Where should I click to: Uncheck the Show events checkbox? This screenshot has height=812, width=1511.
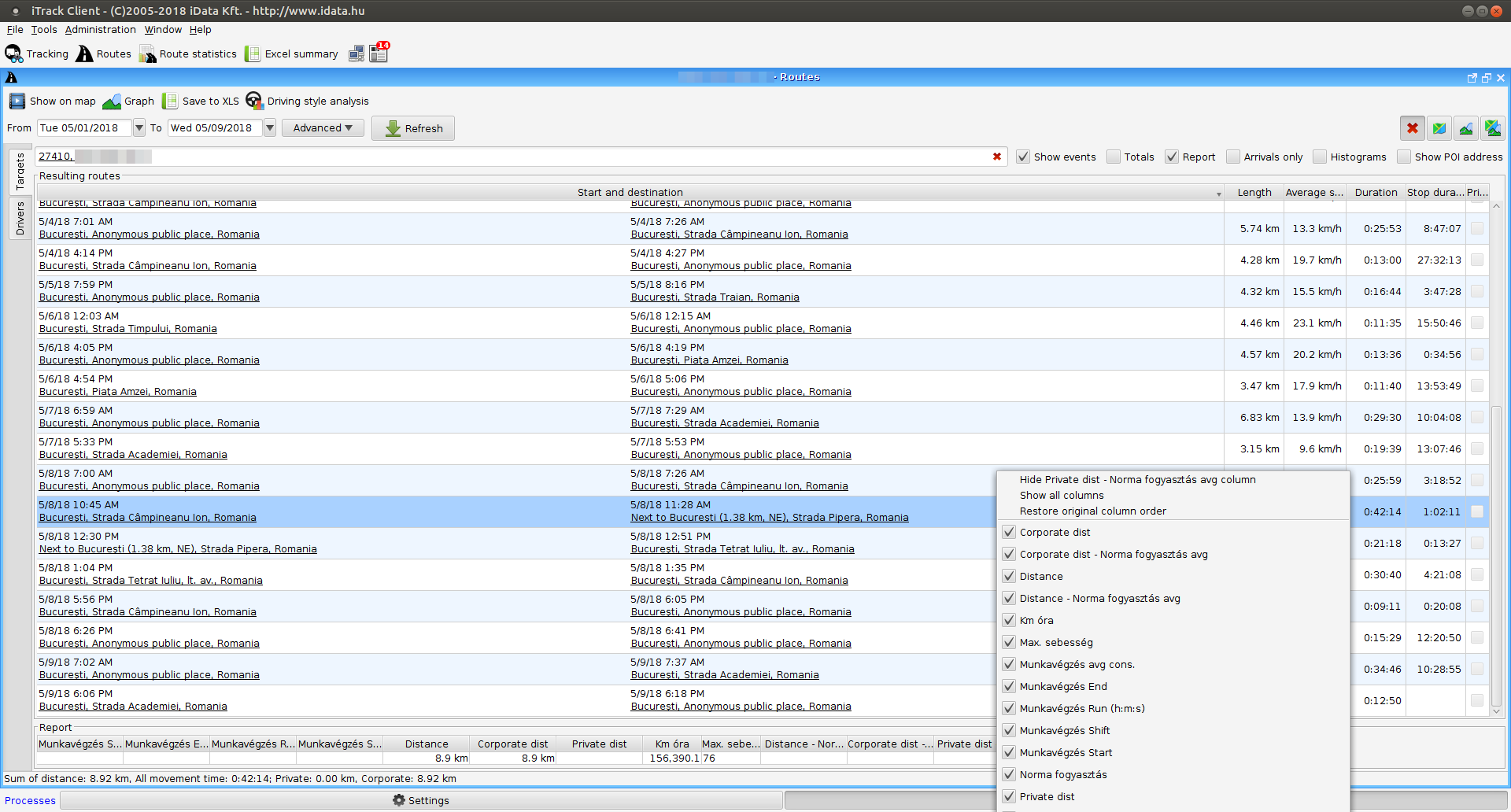1023,157
